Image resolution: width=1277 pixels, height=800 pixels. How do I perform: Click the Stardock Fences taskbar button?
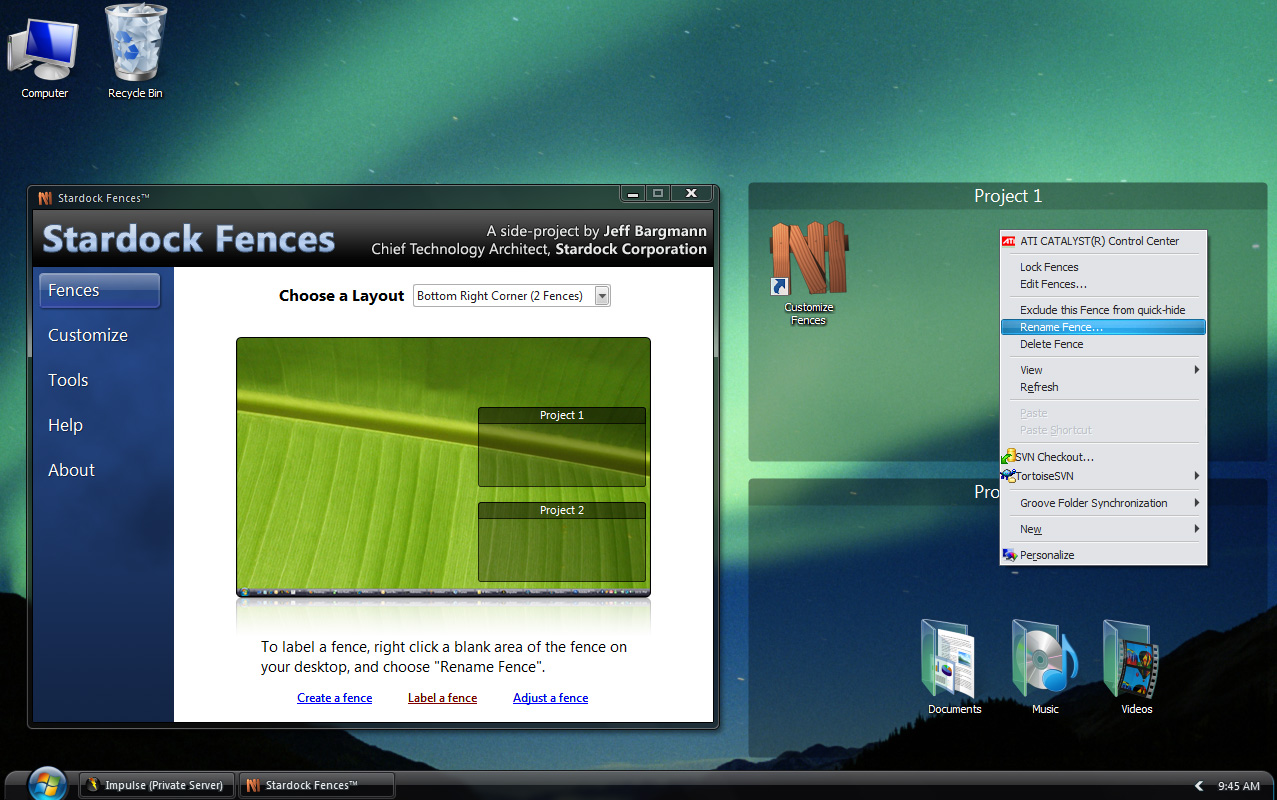coord(317,785)
